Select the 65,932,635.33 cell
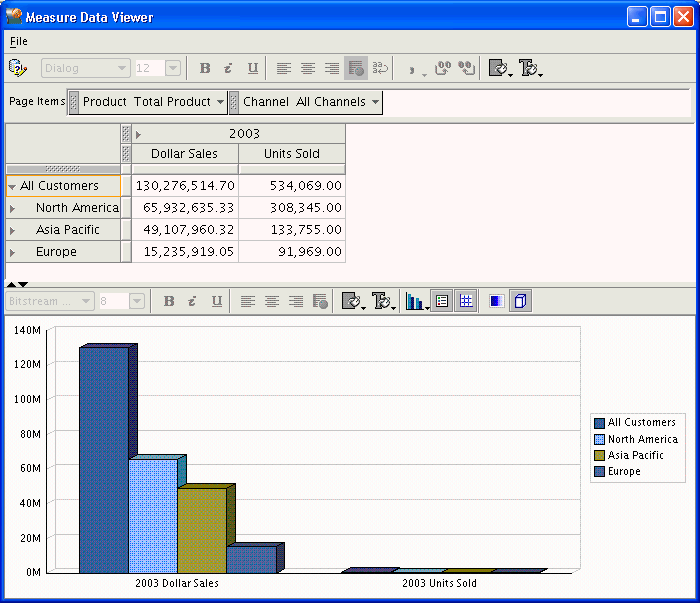Image resolution: width=700 pixels, height=603 pixels. [x=185, y=208]
